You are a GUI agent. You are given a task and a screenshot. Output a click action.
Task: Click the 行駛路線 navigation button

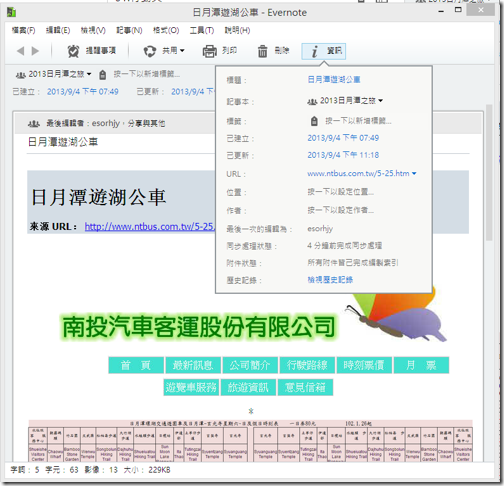coord(307,365)
